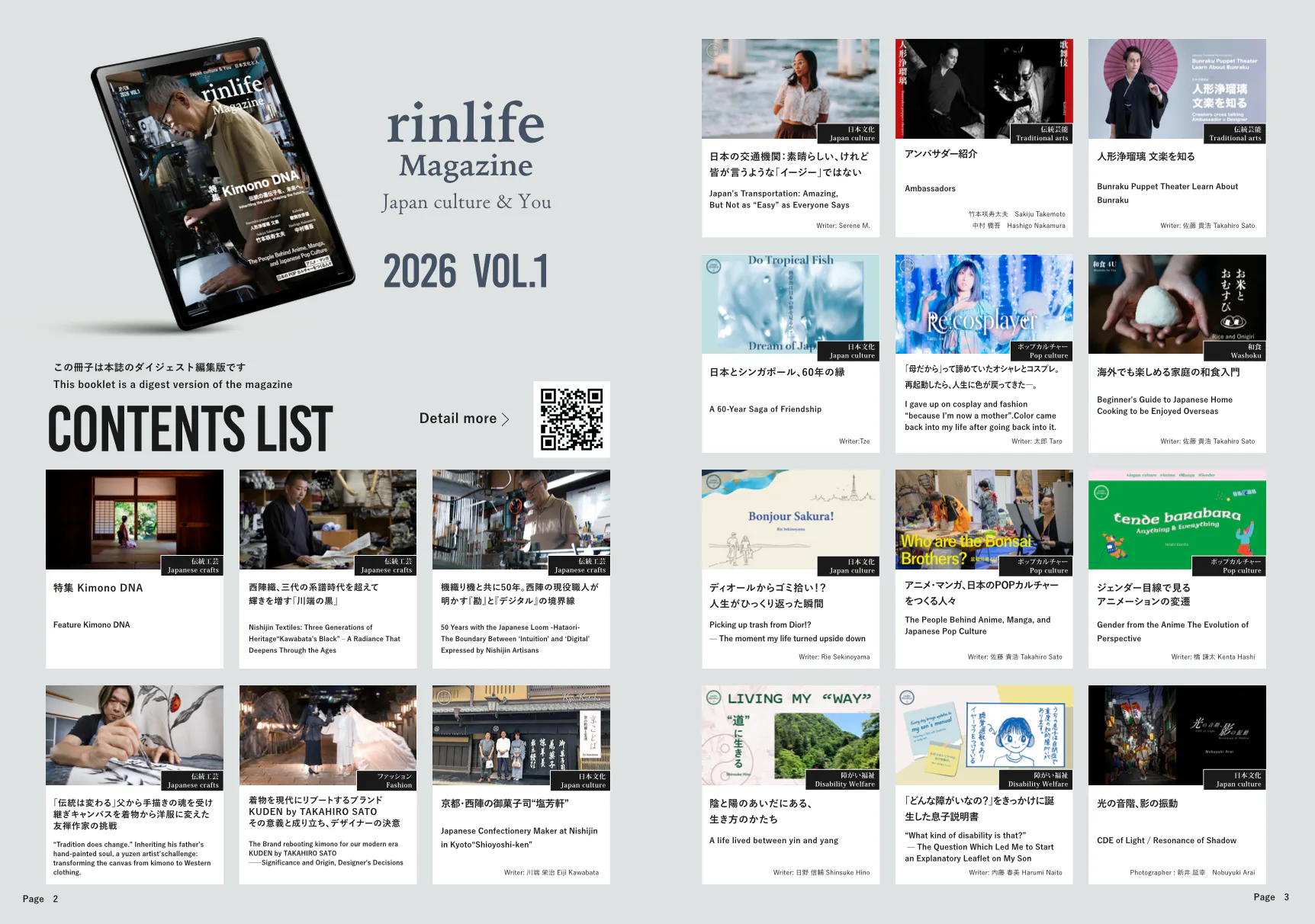Open the Bunraku Puppet Theater article thumbnail
The height and width of the screenshot is (924, 1315).
1176,88
